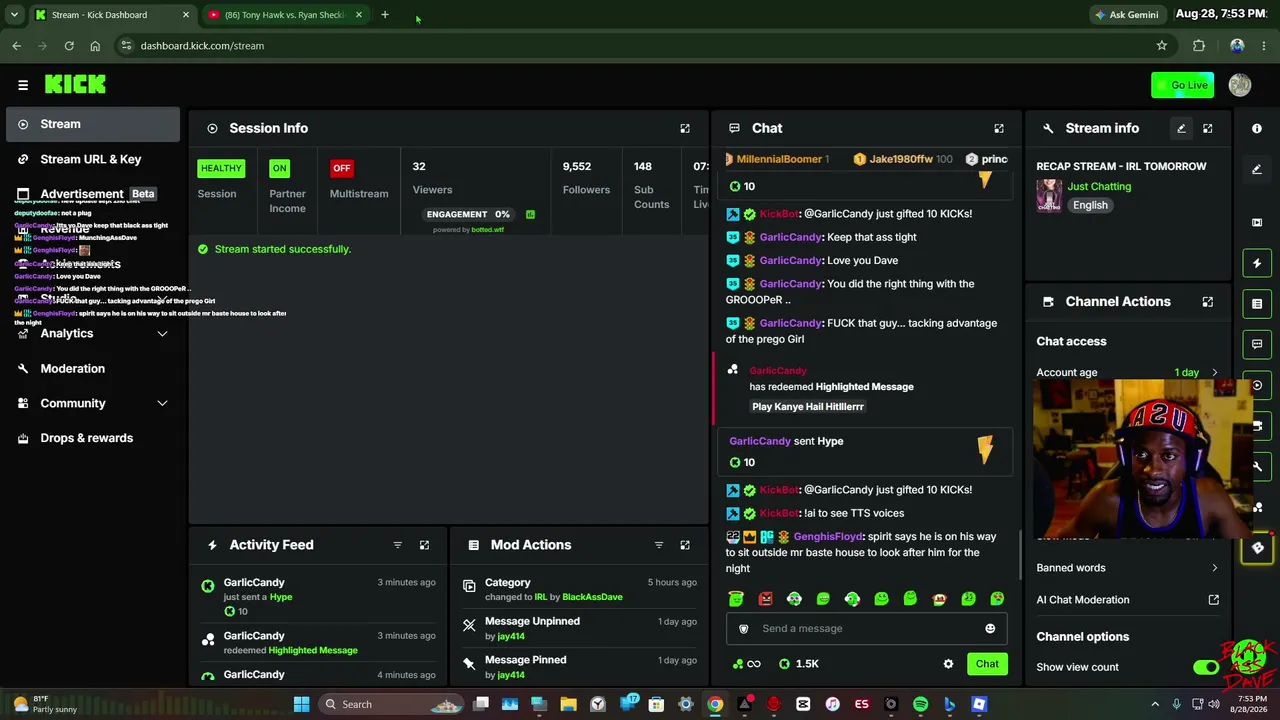
Task: Open the tab search dropdown
Action: point(14,15)
